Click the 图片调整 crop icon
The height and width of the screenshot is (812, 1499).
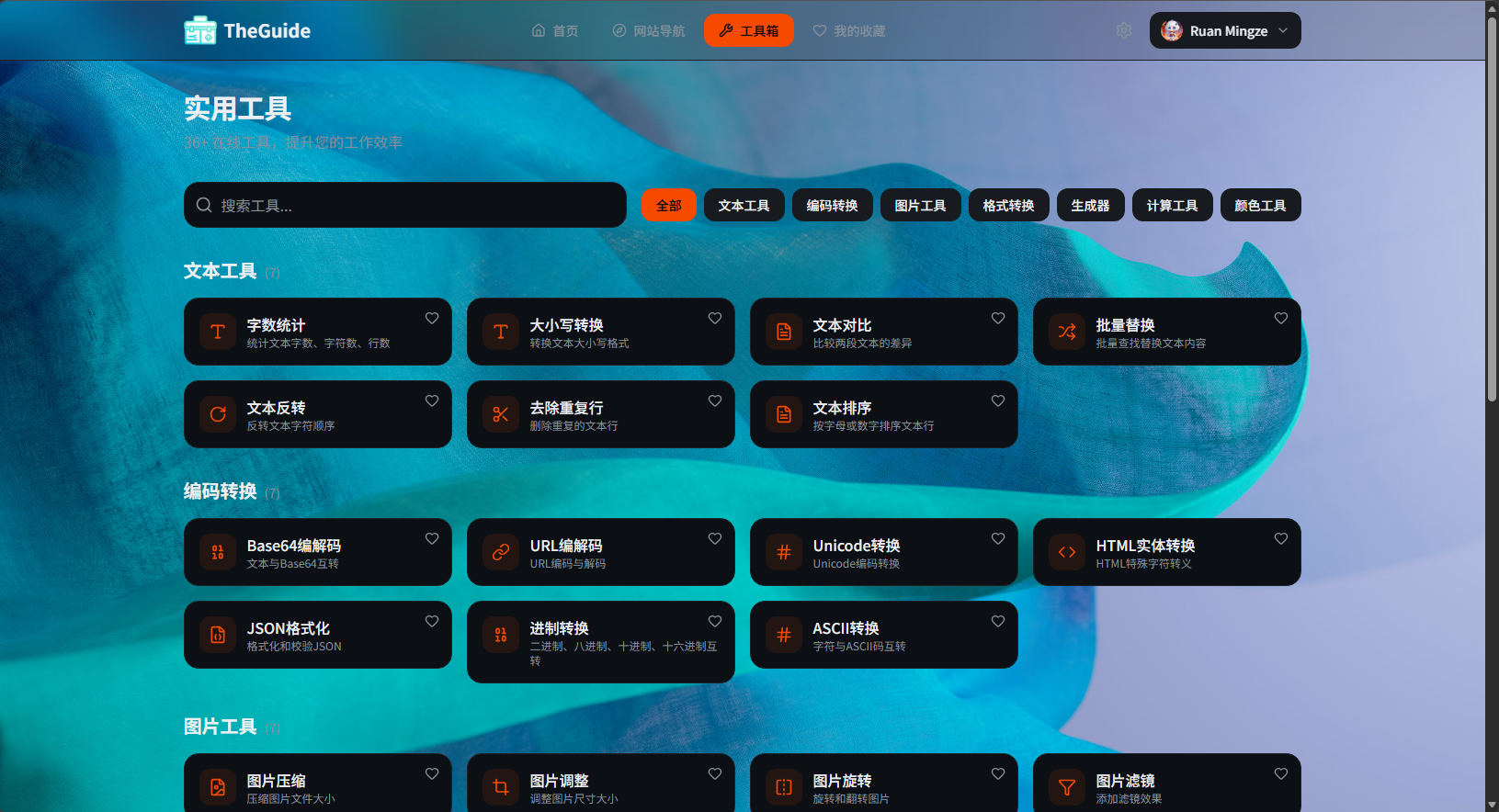coord(501,787)
